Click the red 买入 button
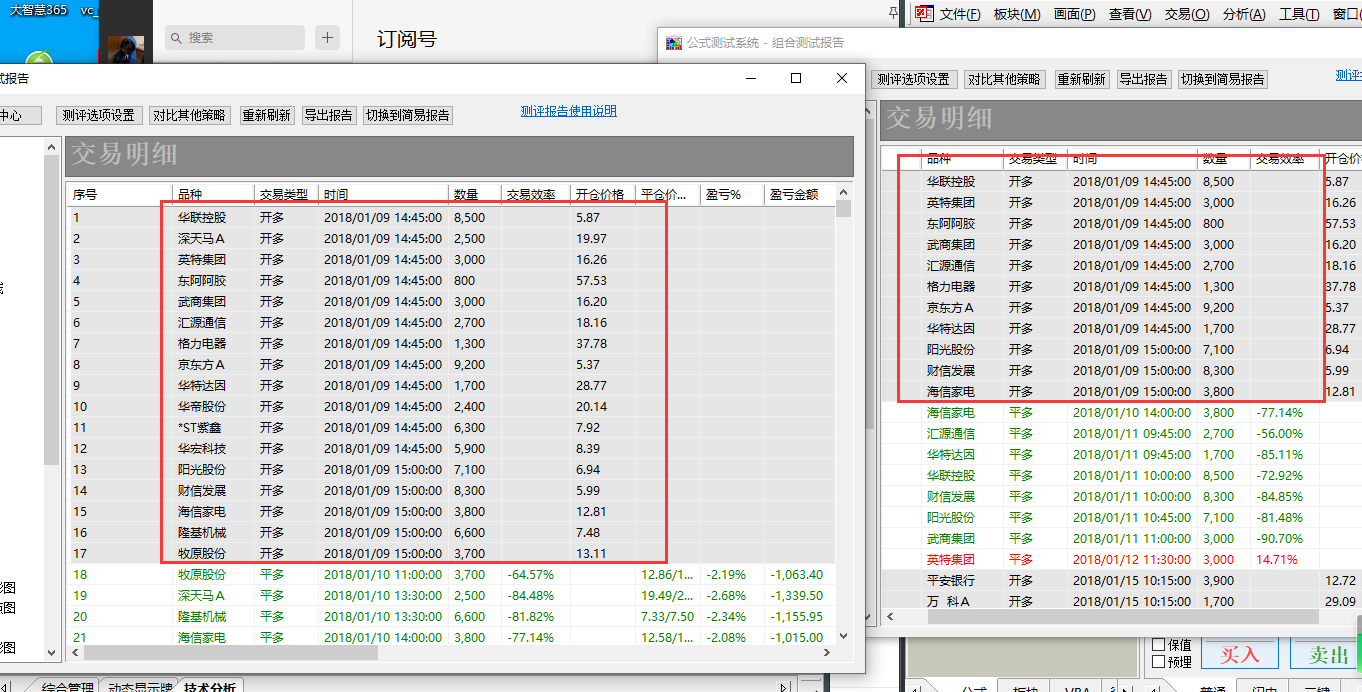 click(1240, 654)
